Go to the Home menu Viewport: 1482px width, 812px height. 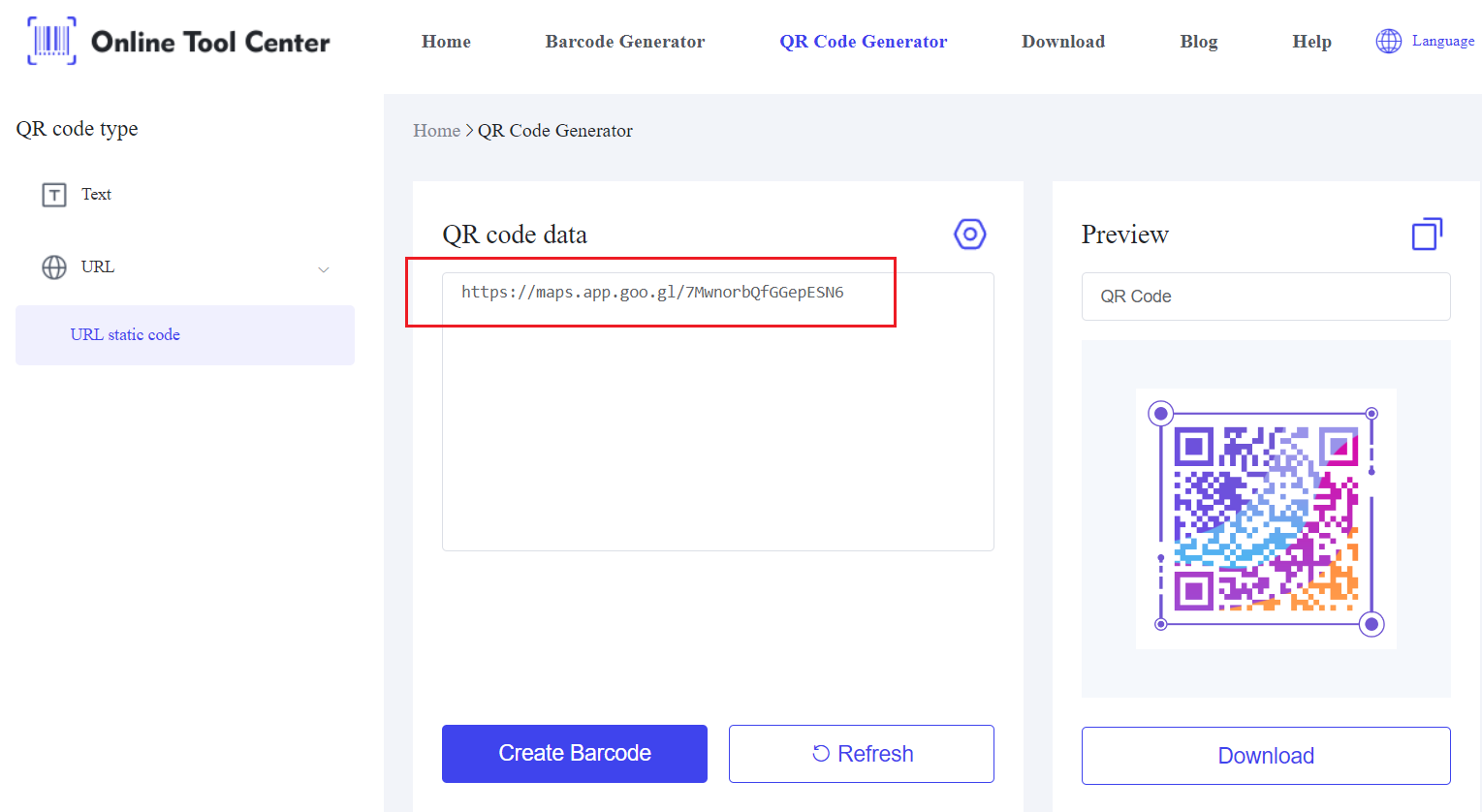coord(446,42)
